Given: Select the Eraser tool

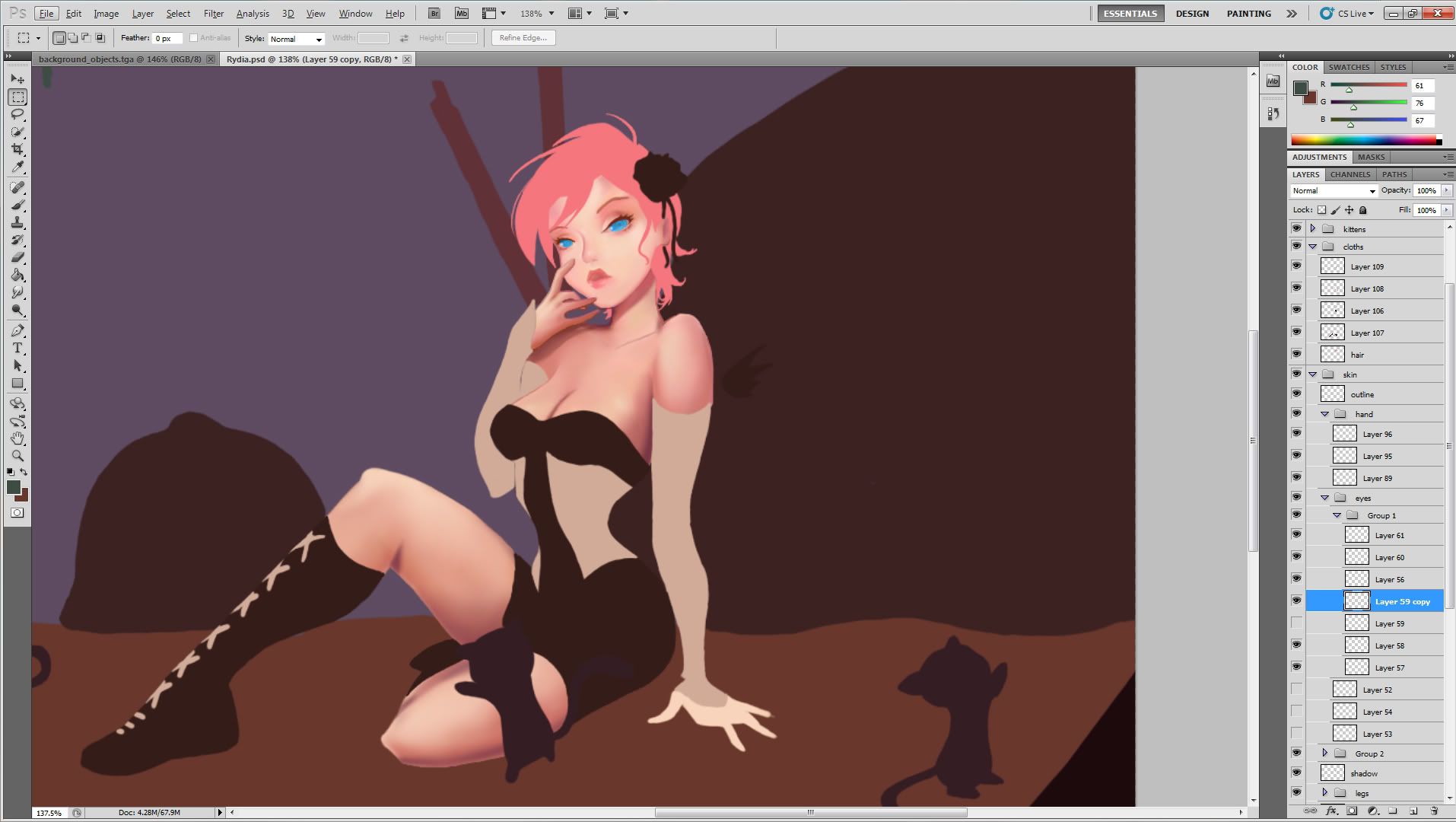Looking at the screenshot, I should coord(17,257).
